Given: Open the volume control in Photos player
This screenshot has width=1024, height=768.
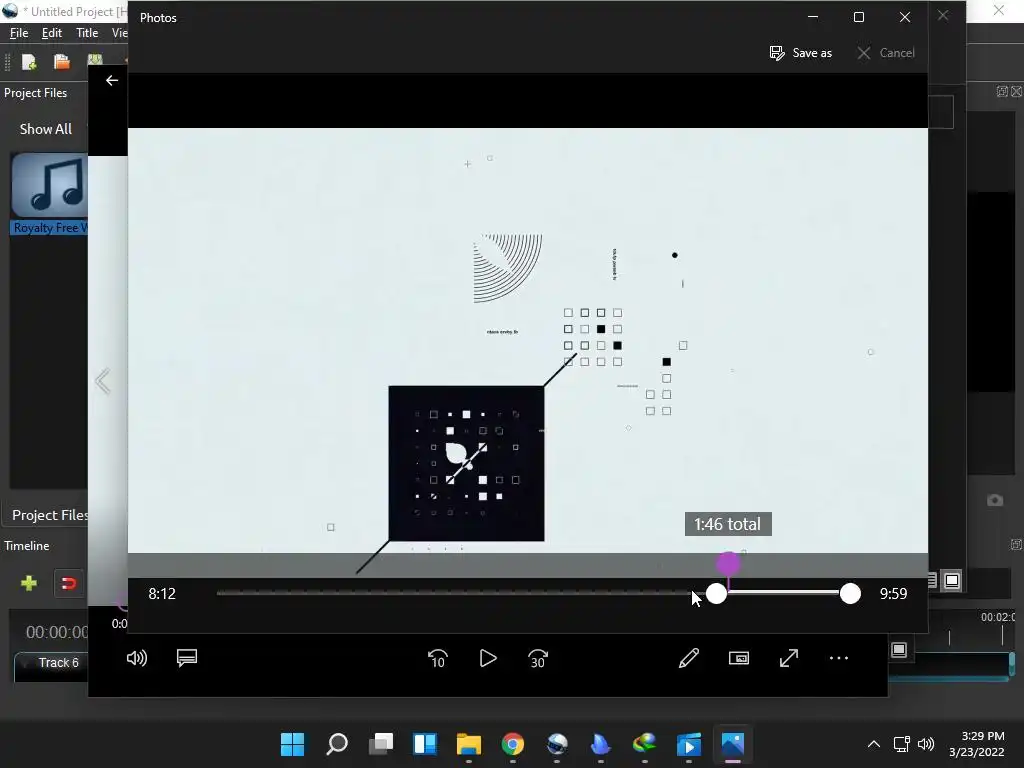Looking at the screenshot, I should coord(136,658).
